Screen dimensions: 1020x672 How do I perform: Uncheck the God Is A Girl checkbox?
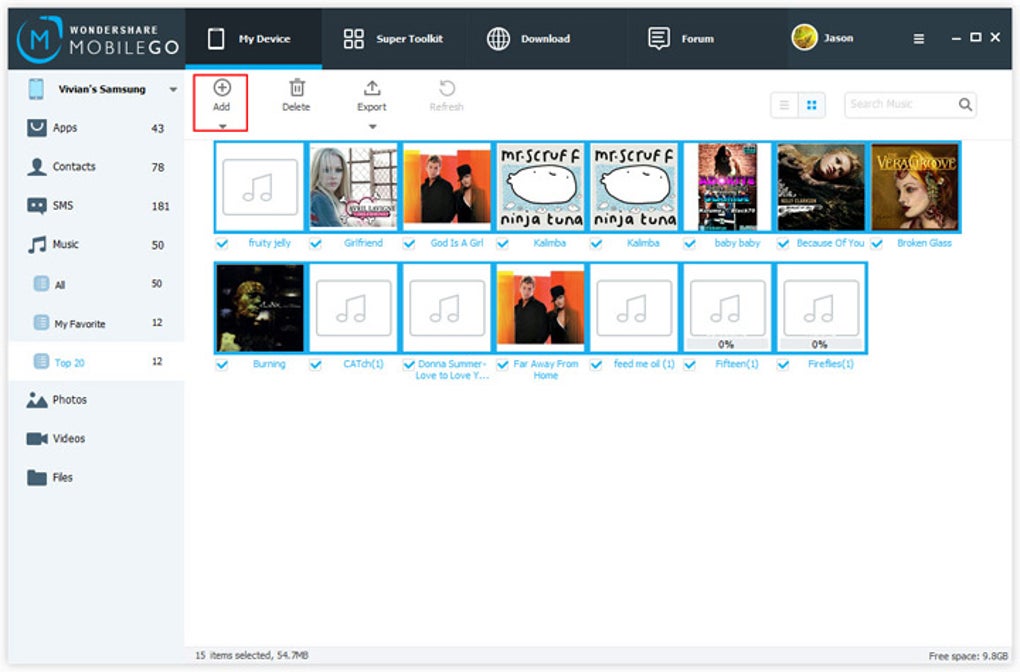[x=409, y=244]
